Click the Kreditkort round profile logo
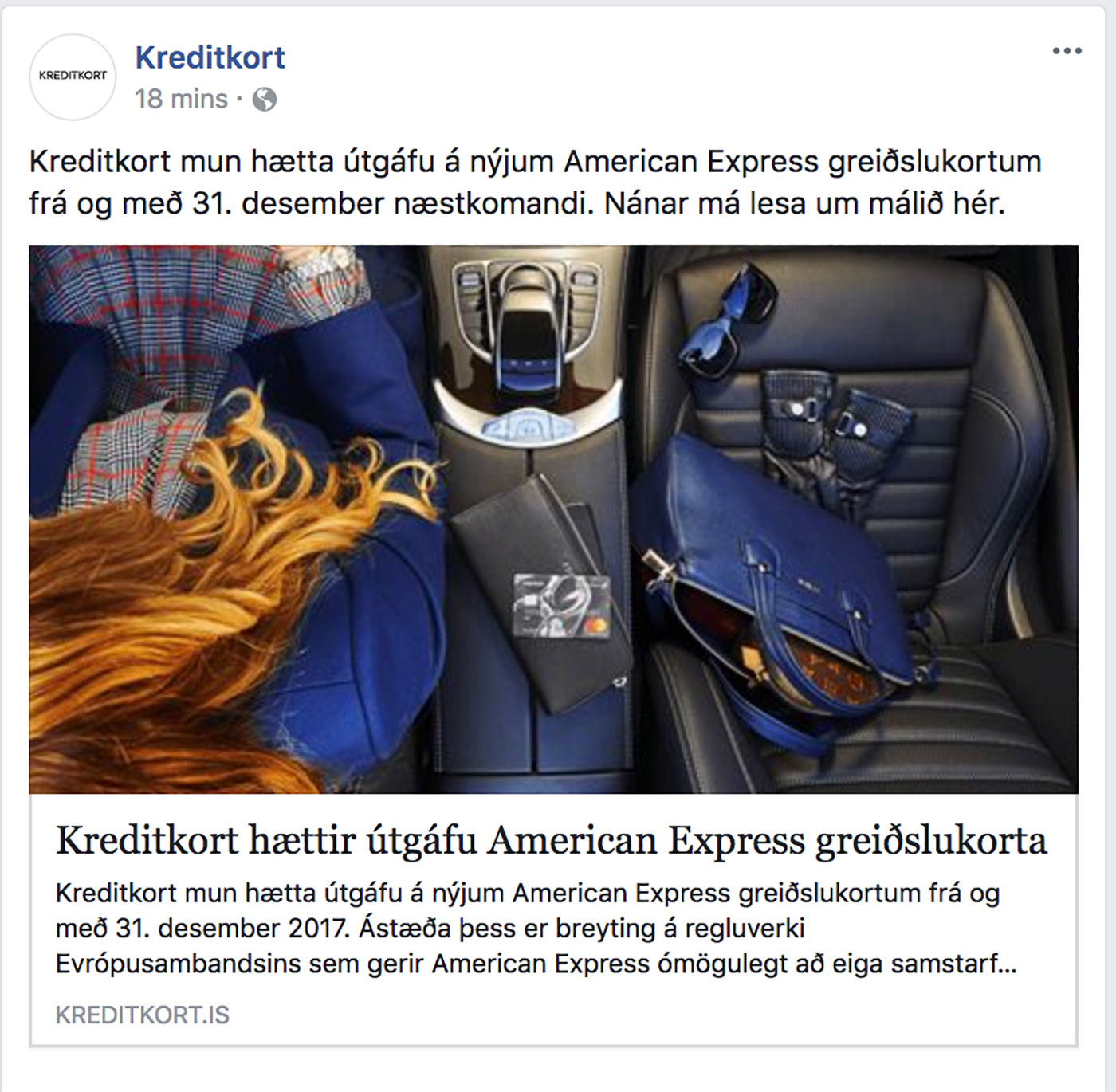 73,77
